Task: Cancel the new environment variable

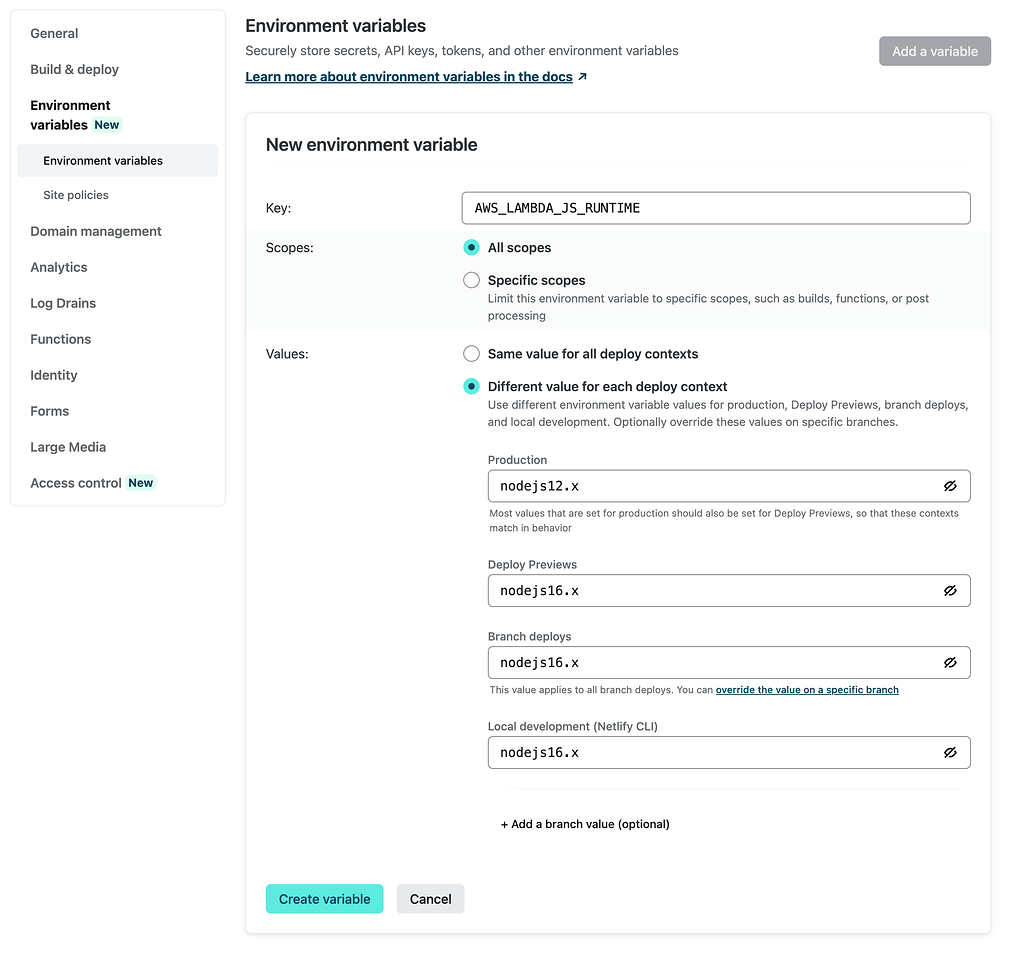Action: click(x=431, y=899)
